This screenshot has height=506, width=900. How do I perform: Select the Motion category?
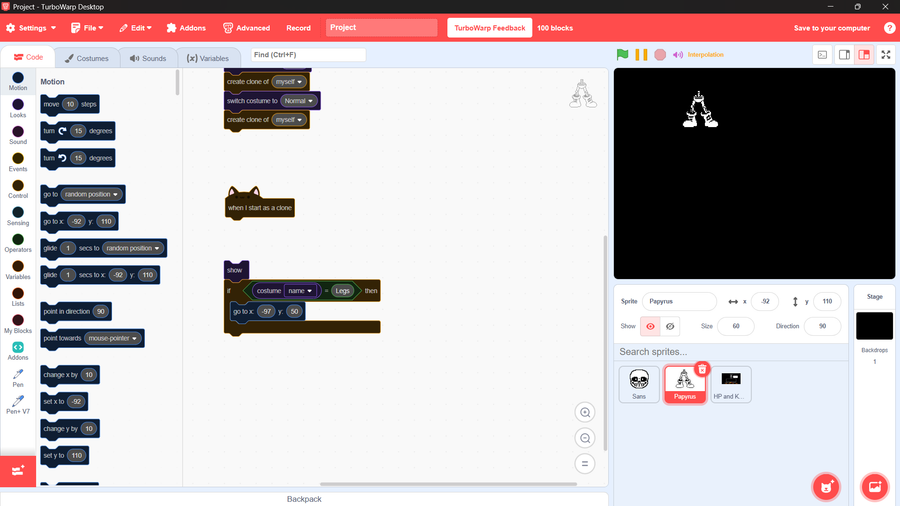18,81
